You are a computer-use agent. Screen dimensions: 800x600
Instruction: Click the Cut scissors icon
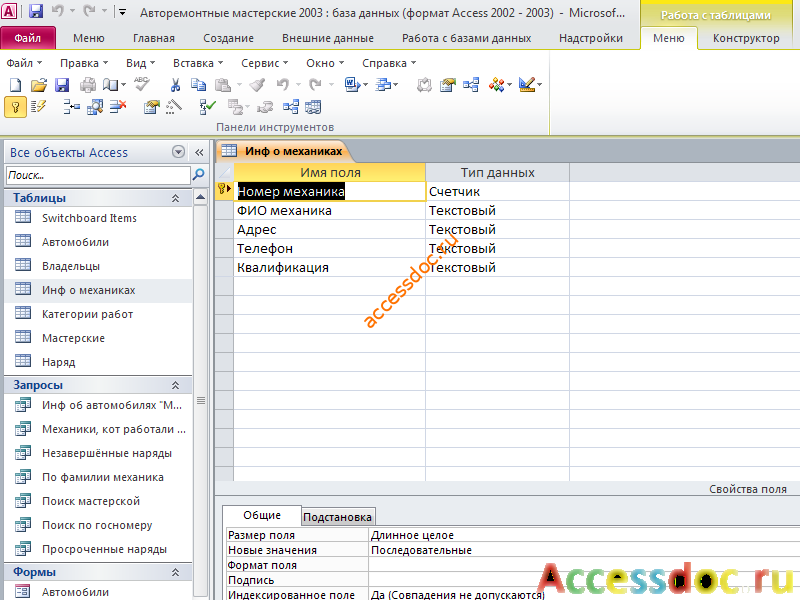175,85
